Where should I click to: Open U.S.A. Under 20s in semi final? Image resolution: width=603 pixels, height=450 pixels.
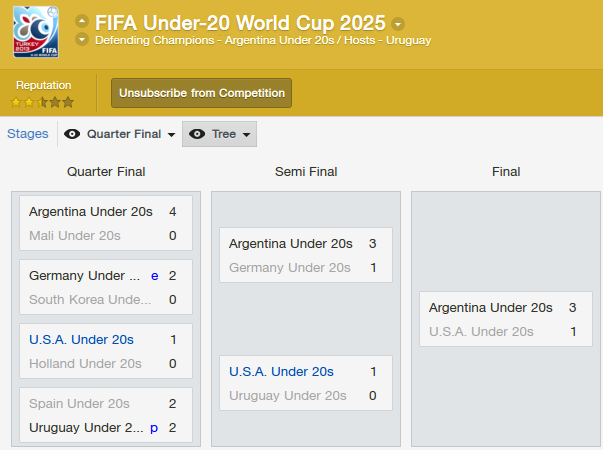click(282, 372)
